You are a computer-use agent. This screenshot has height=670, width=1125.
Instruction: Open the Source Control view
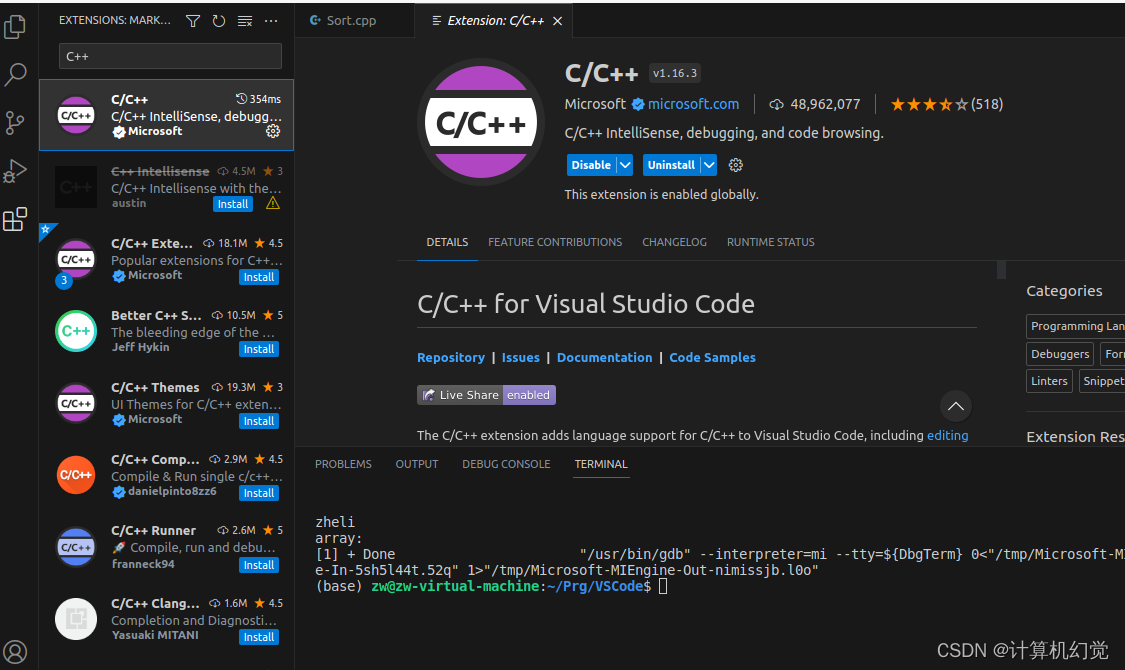[x=15, y=120]
